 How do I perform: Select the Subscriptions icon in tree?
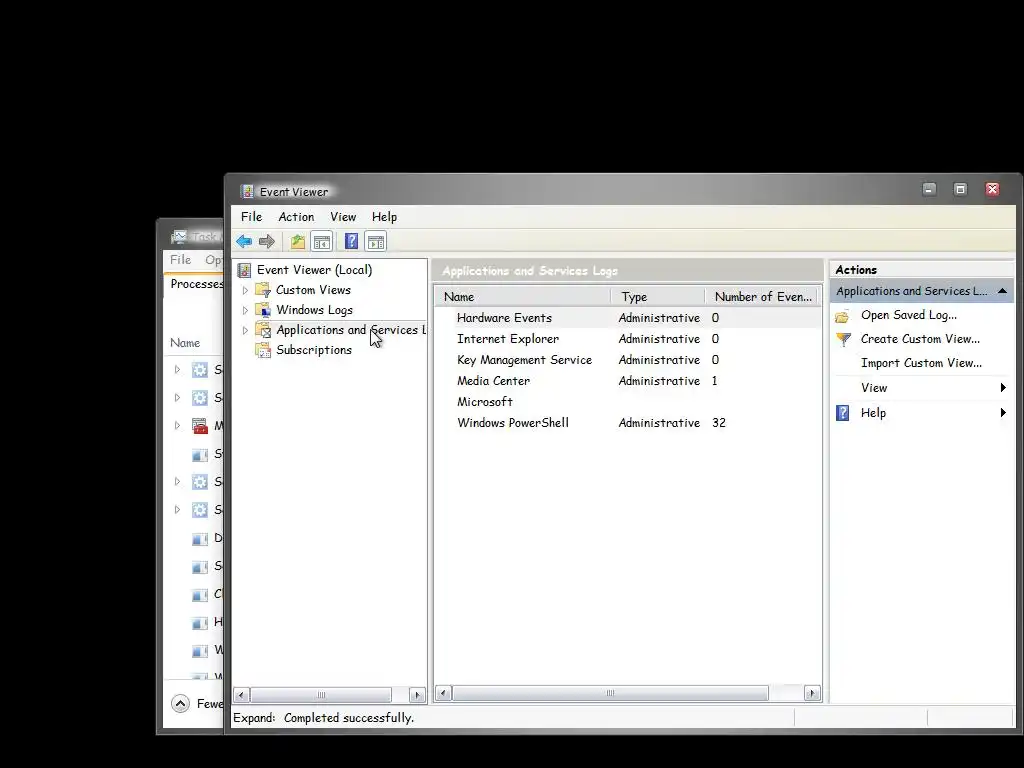[263, 350]
